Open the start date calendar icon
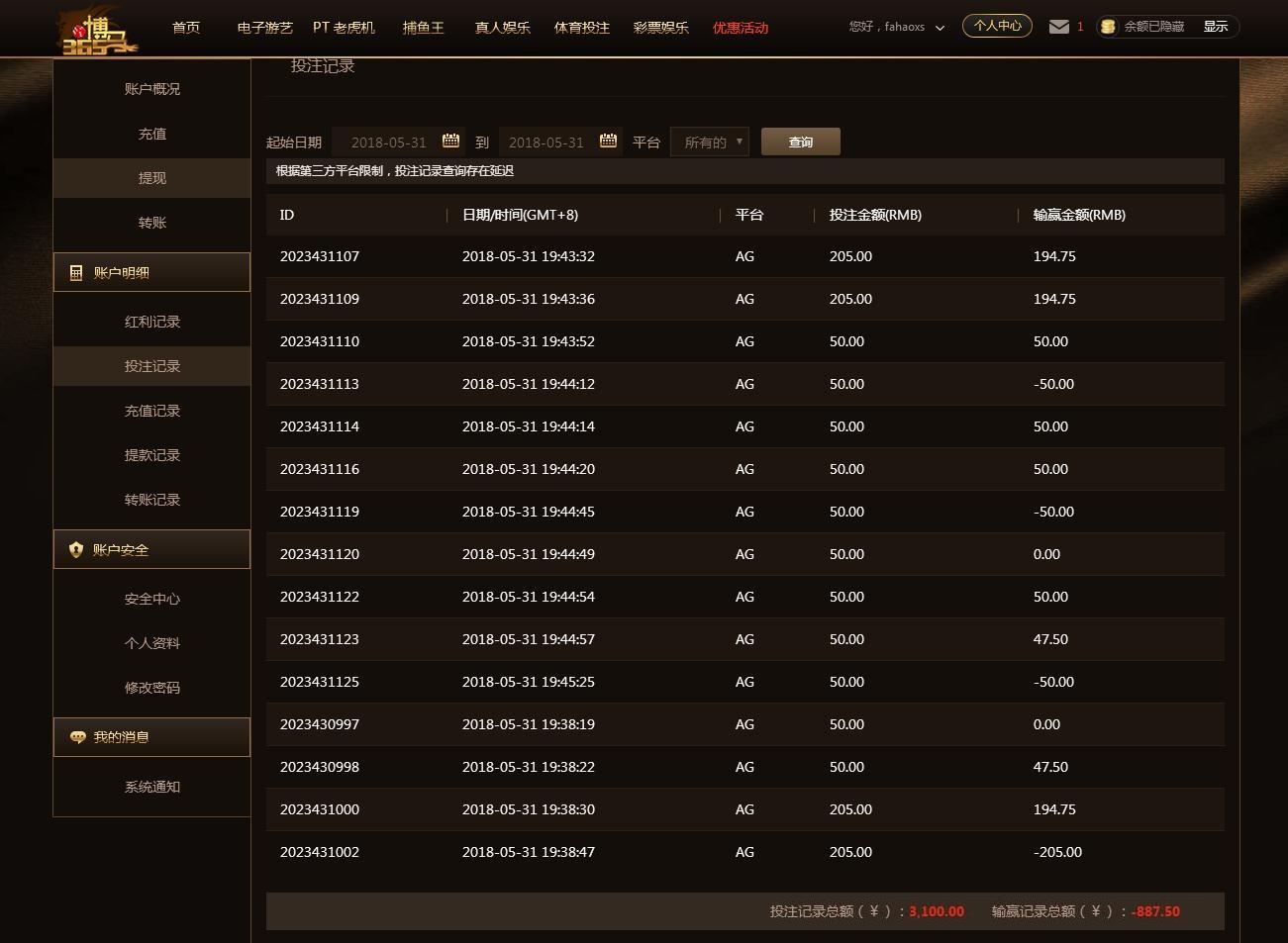The height and width of the screenshot is (943, 1288). tap(450, 141)
